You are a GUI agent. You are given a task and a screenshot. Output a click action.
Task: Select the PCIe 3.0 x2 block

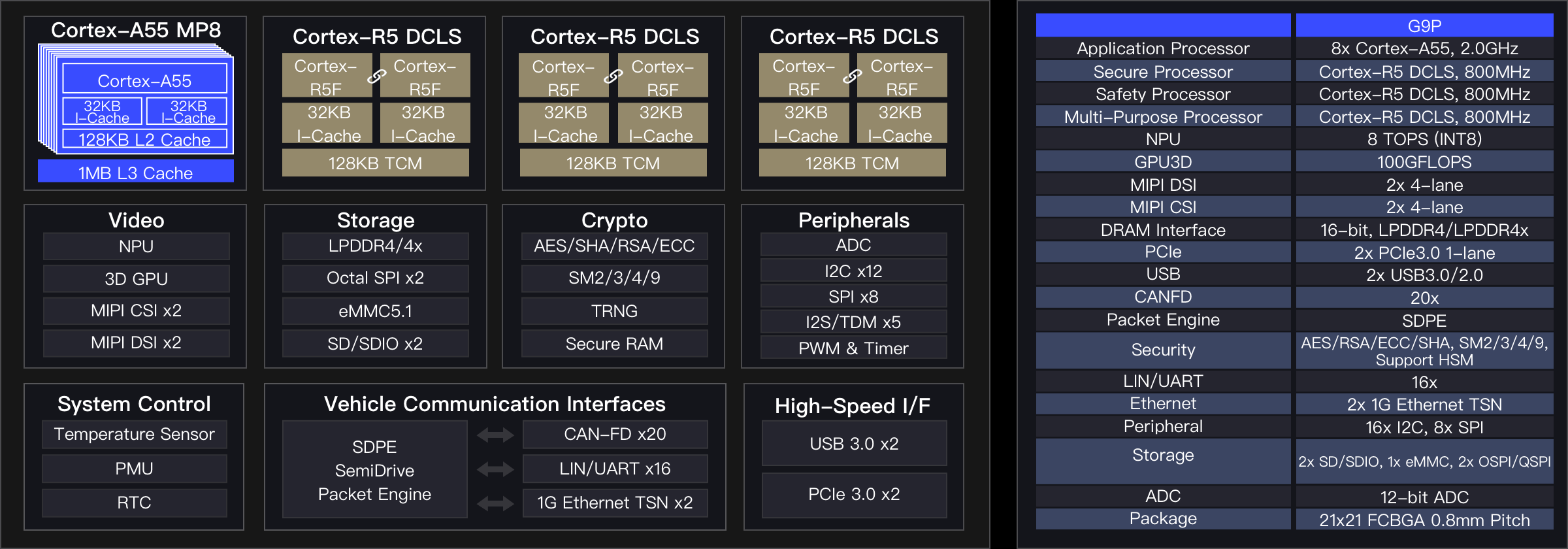[x=854, y=495]
